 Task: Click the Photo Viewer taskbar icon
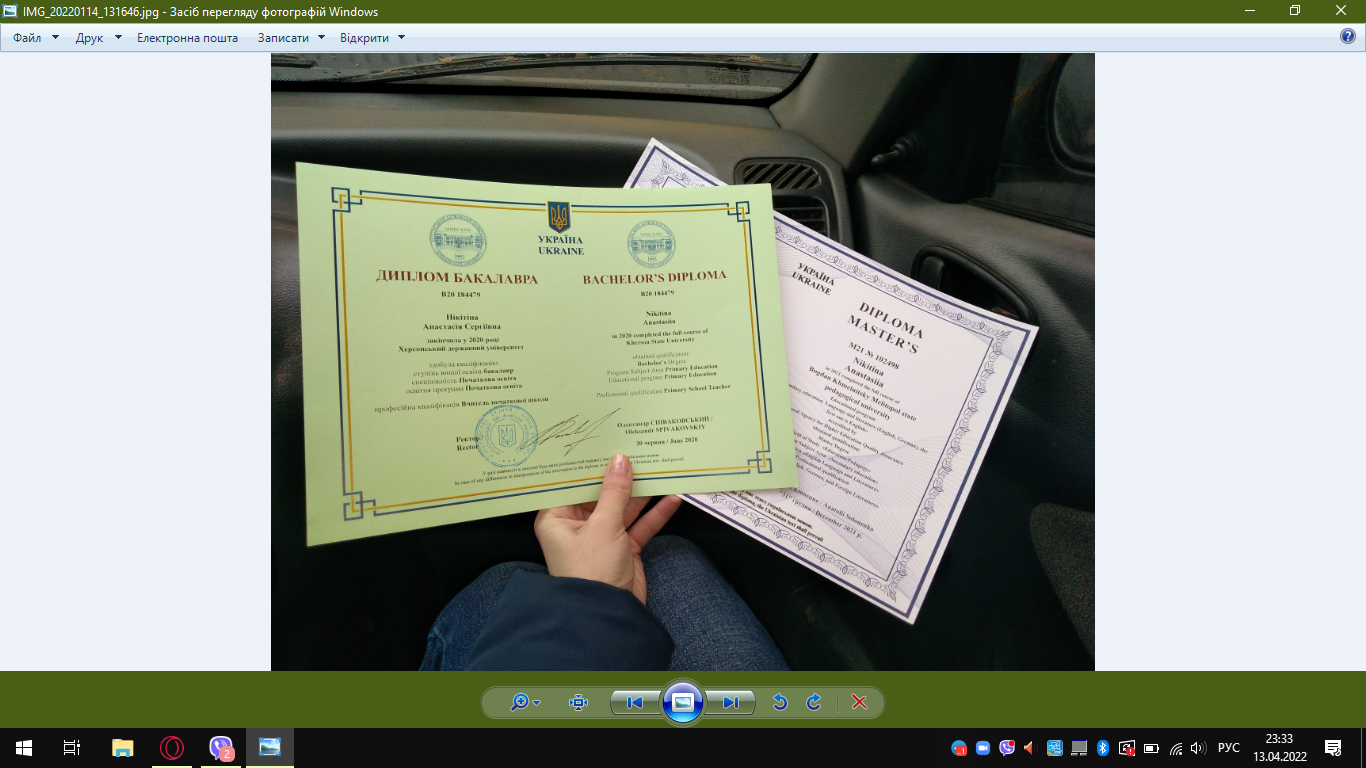pos(270,747)
